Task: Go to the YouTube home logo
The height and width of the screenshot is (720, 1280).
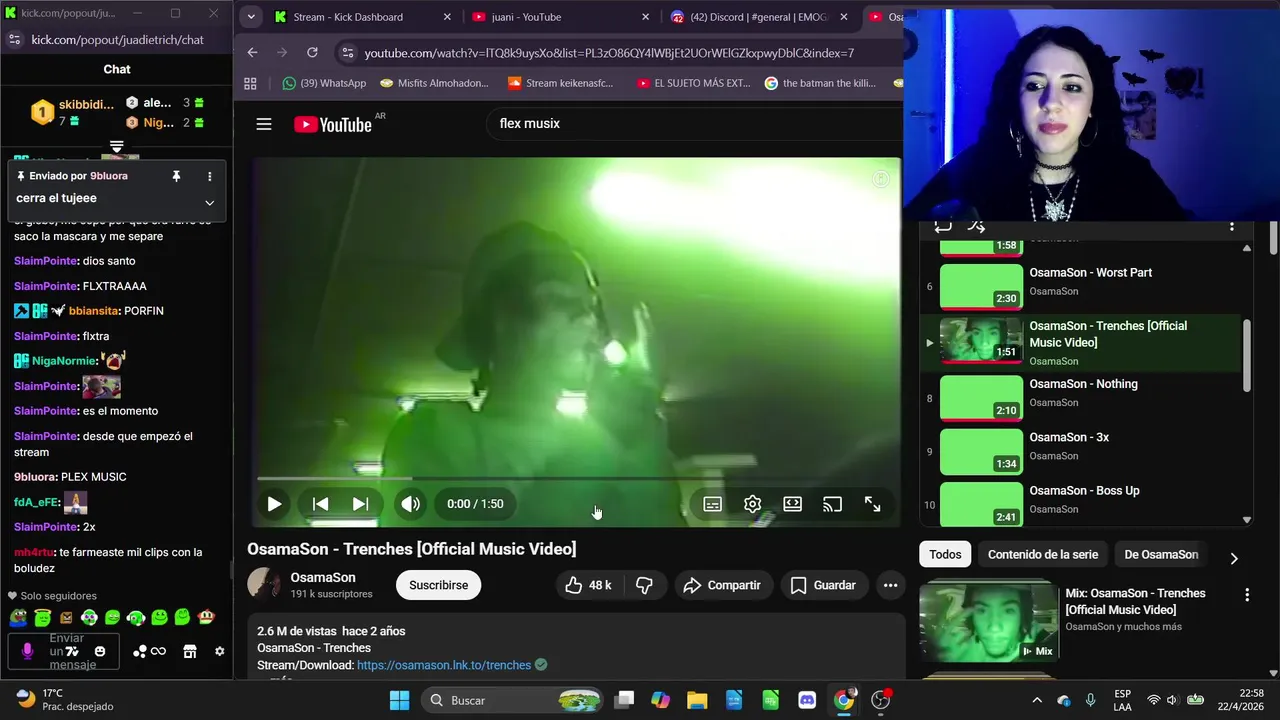Action: click(x=333, y=124)
